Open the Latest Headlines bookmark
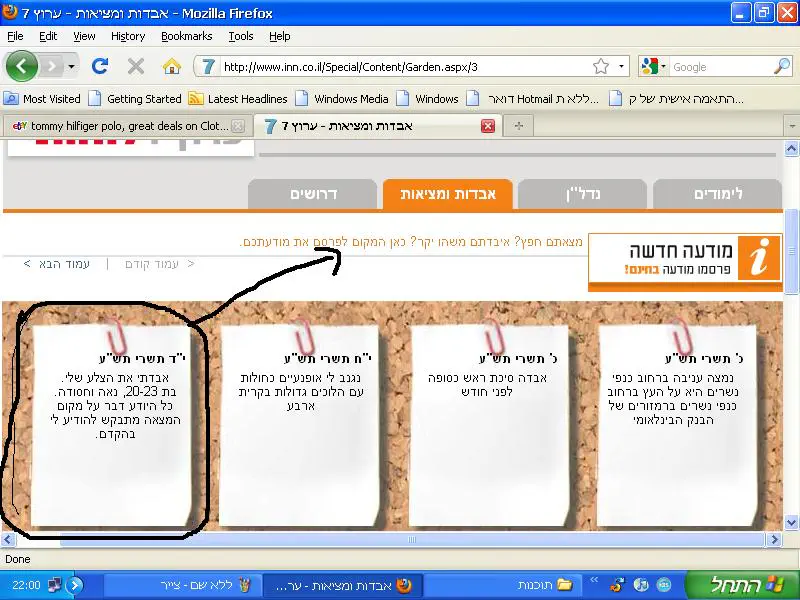 238,99
